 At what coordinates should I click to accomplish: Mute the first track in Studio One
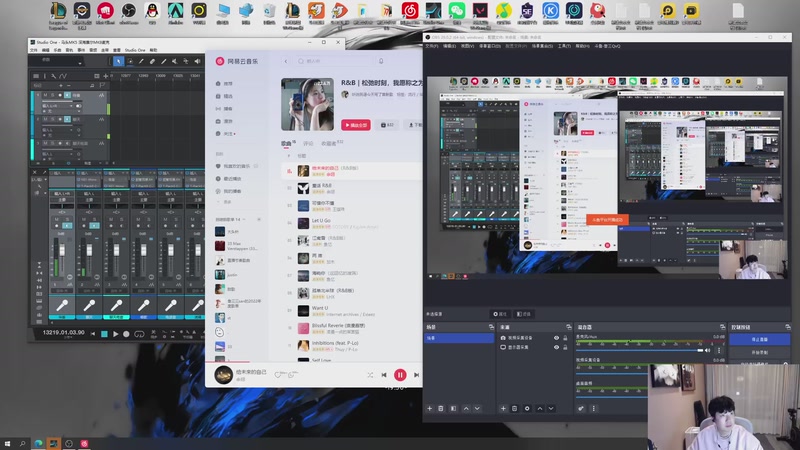click(x=45, y=95)
